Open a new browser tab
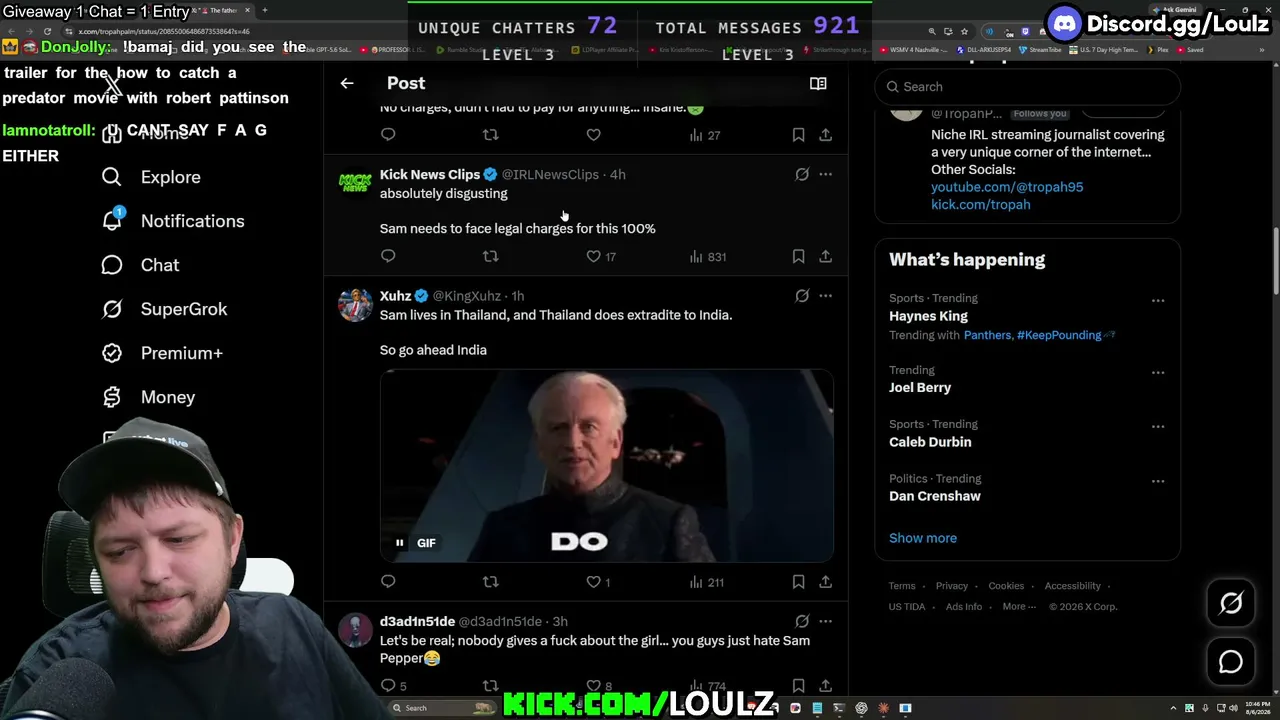Viewport: 1280px width, 720px height. [x=264, y=10]
